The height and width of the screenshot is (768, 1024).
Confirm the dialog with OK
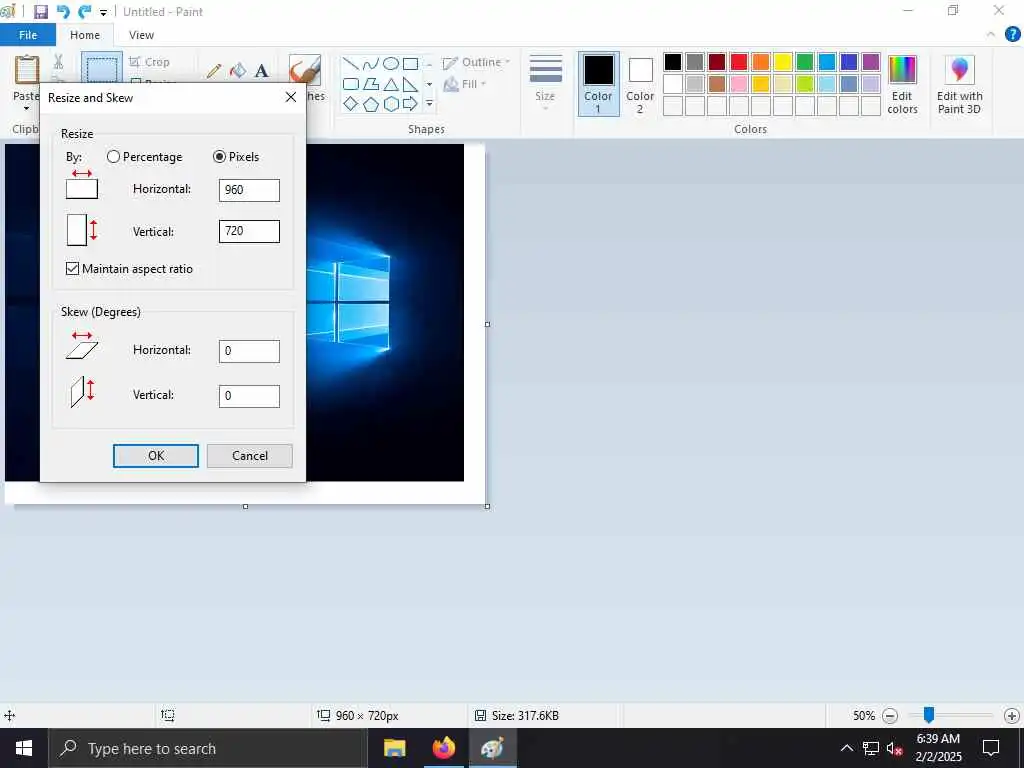click(x=155, y=456)
